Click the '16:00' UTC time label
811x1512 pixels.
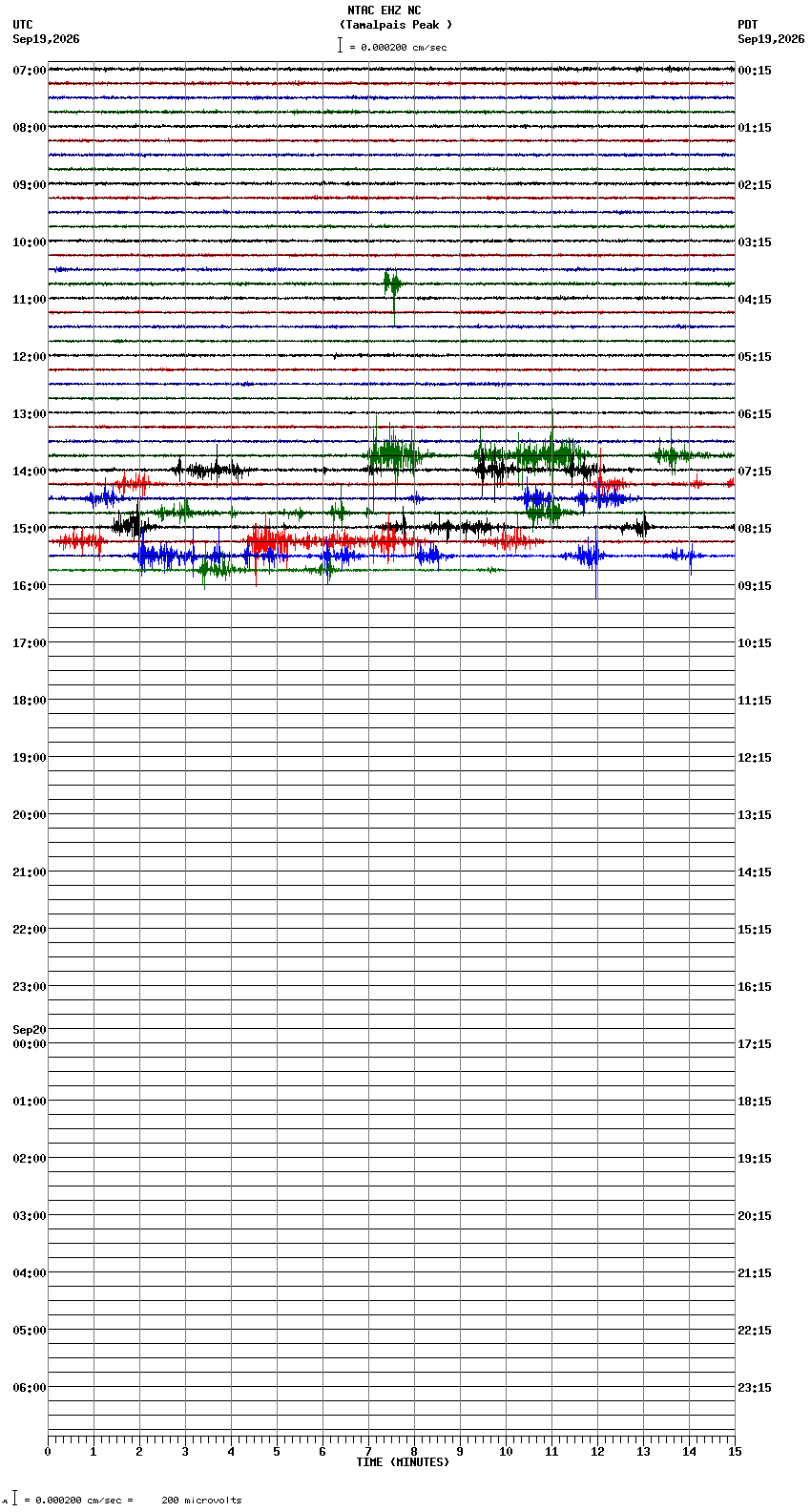tap(30, 586)
